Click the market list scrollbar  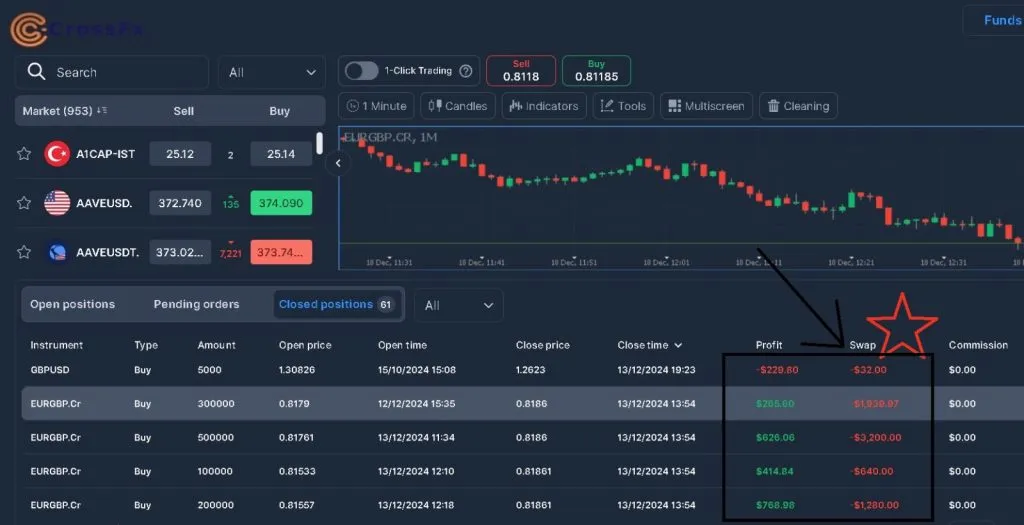click(319, 142)
